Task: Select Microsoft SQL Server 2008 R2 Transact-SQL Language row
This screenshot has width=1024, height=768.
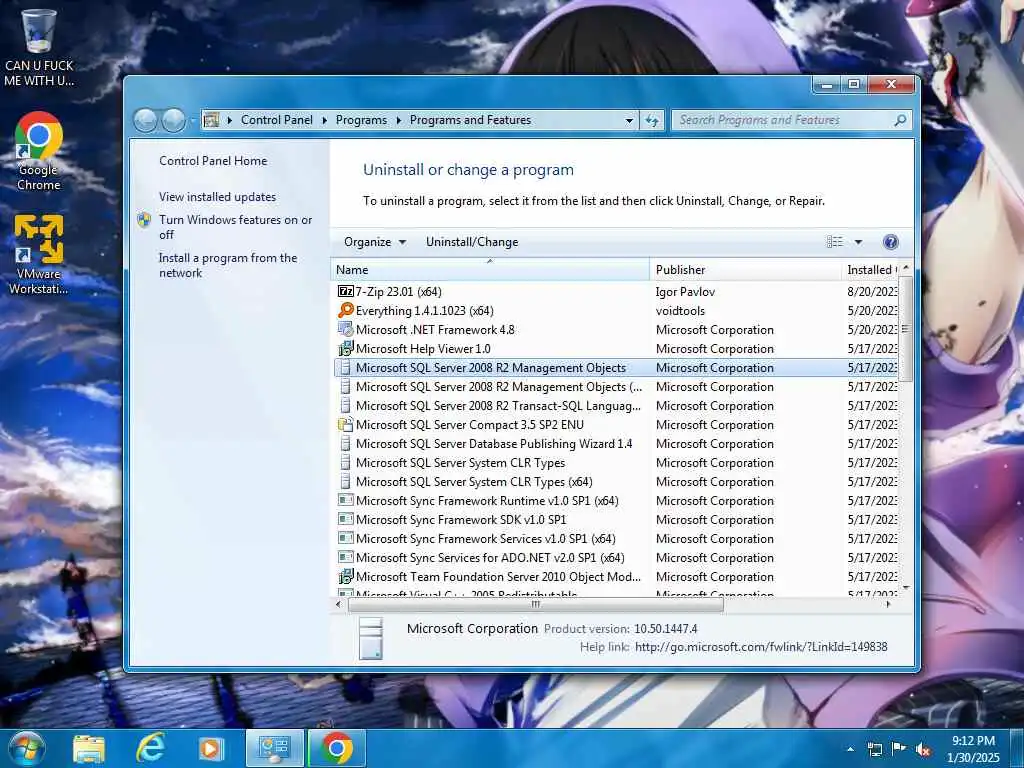Action: pos(616,406)
